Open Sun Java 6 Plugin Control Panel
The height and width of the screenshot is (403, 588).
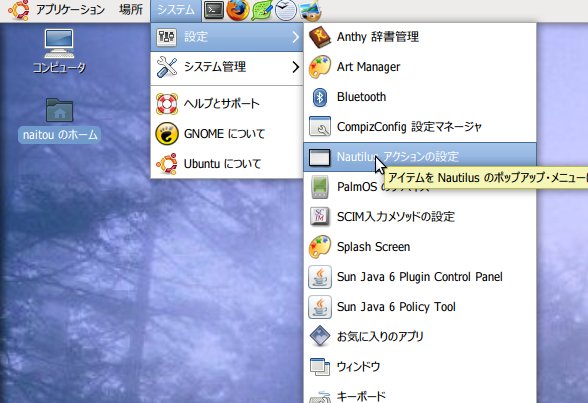click(x=420, y=277)
